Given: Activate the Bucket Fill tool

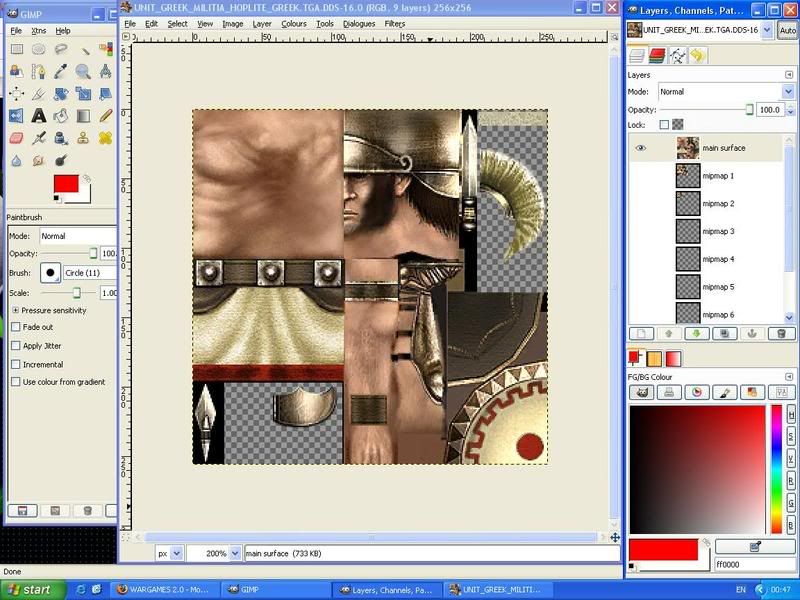Looking at the screenshot, I should (x=61, y=116).
